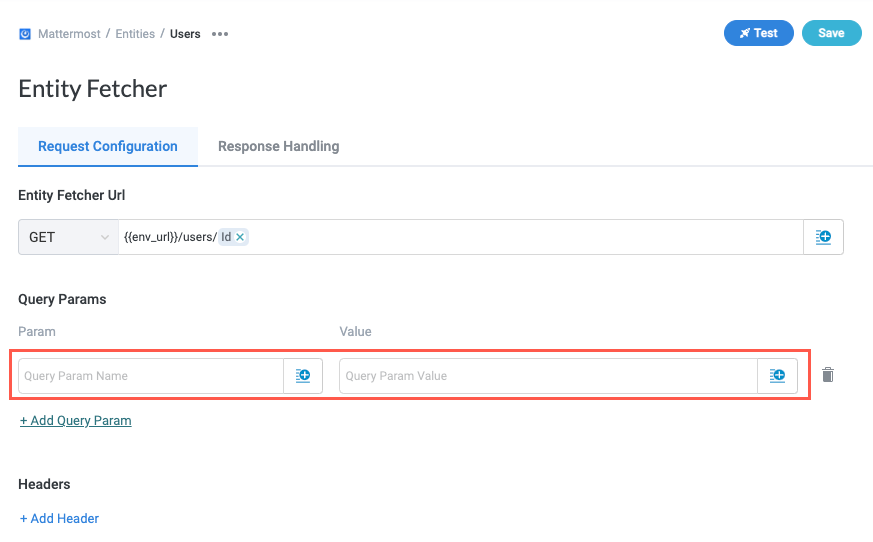
Task: Switch to the Request Configuration tab
Action: pyautogui.click(x=108, y=146)
